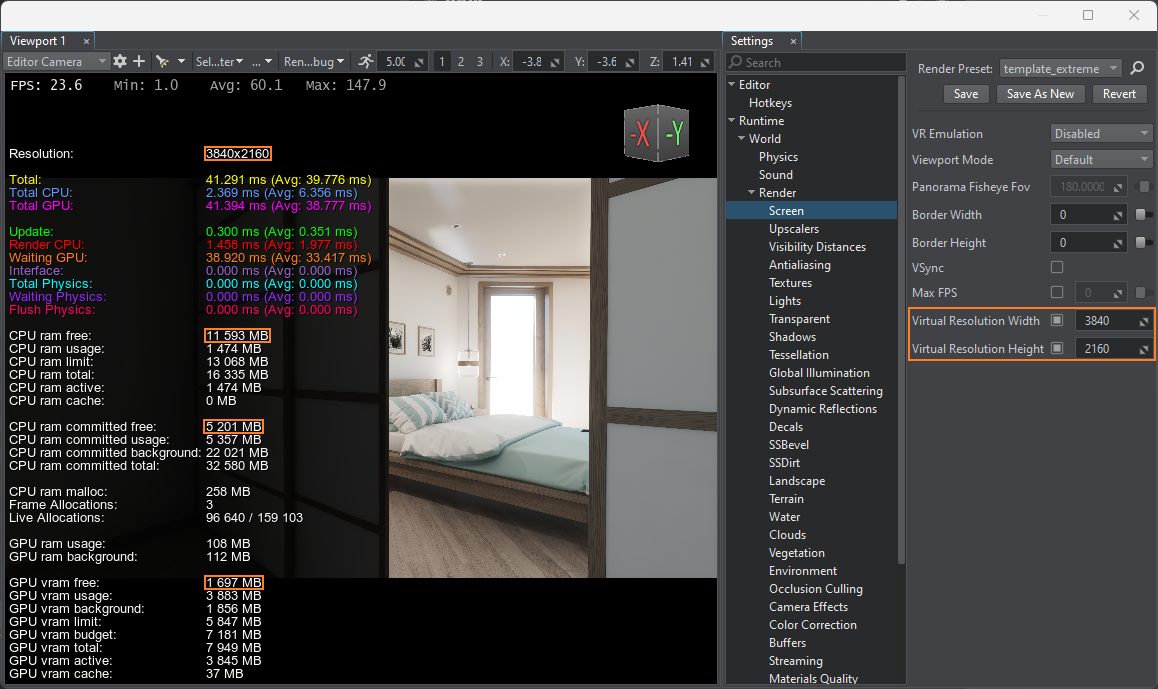Close the Viewport 1 tab
Viewport: 1158px width, 689px height.
(x=86, y=41)
